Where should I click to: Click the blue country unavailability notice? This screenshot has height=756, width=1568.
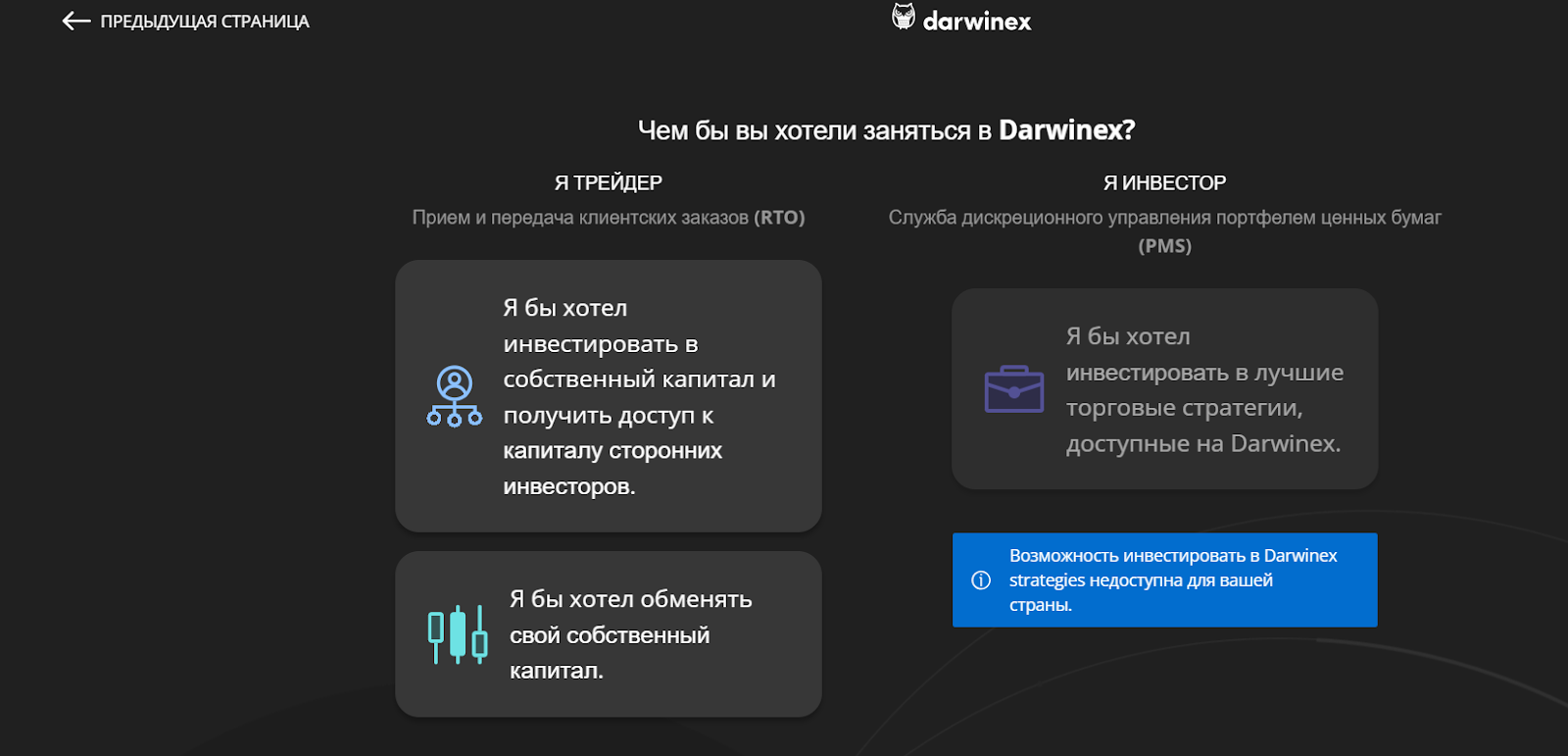[x=1165, y=580]
